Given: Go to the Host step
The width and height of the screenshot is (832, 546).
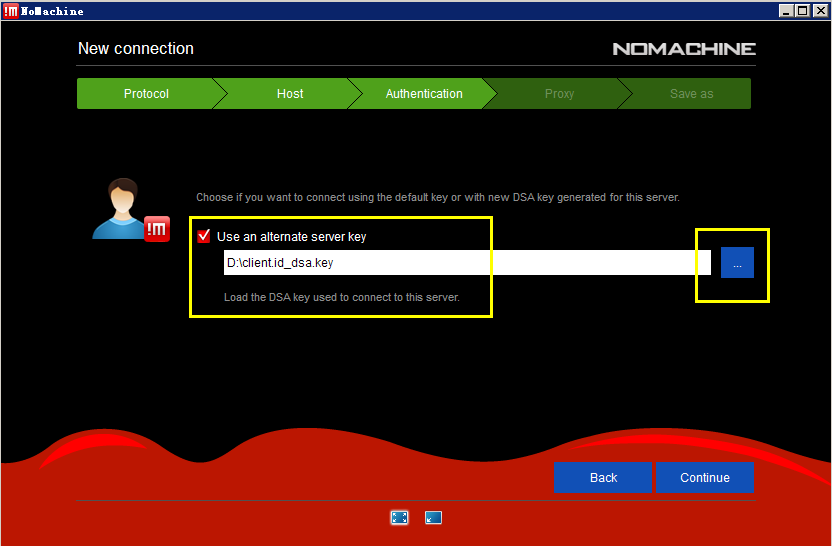Looking at the screenshot, I should [290, 94].
